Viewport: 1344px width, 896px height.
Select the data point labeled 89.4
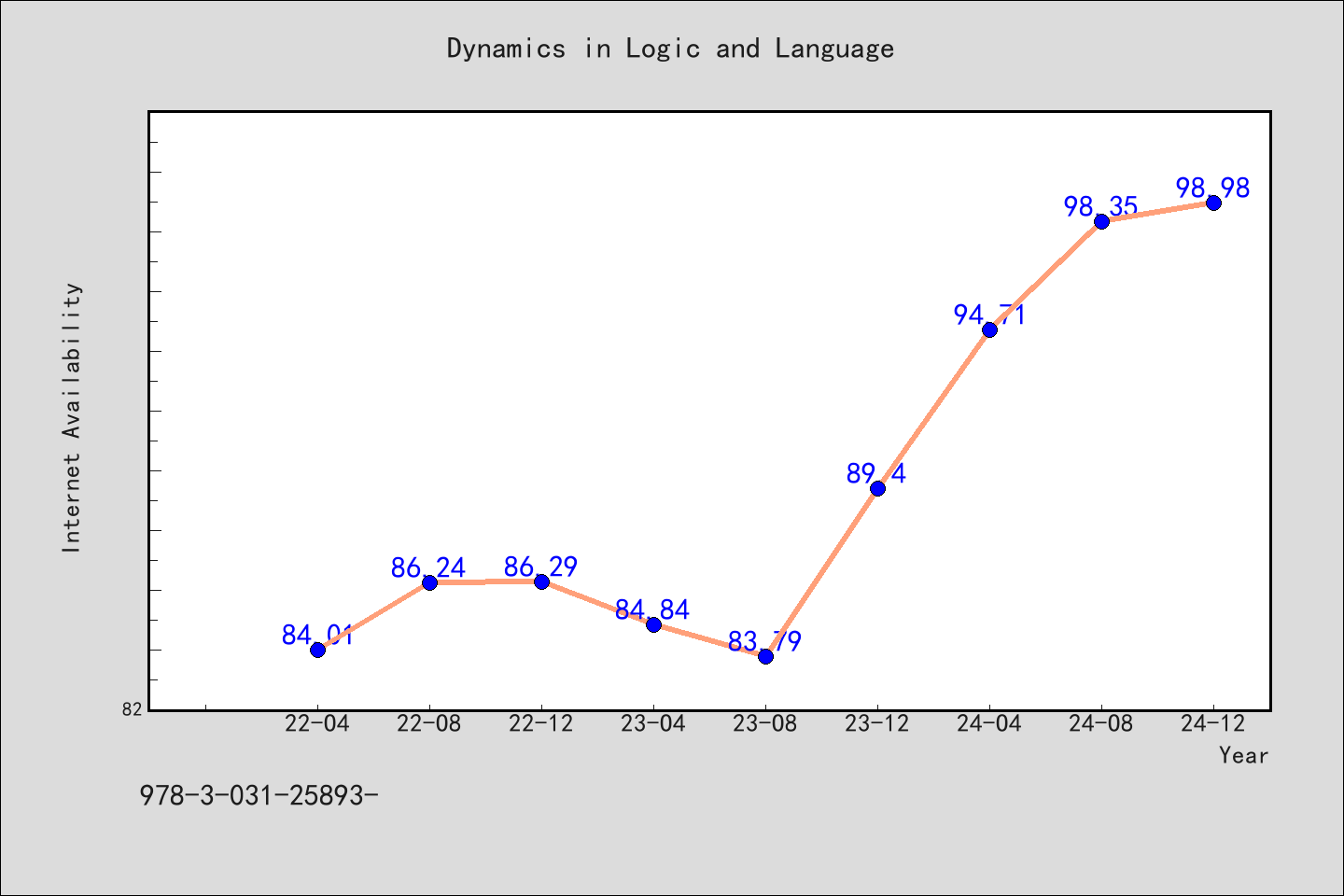coord(877,488)
